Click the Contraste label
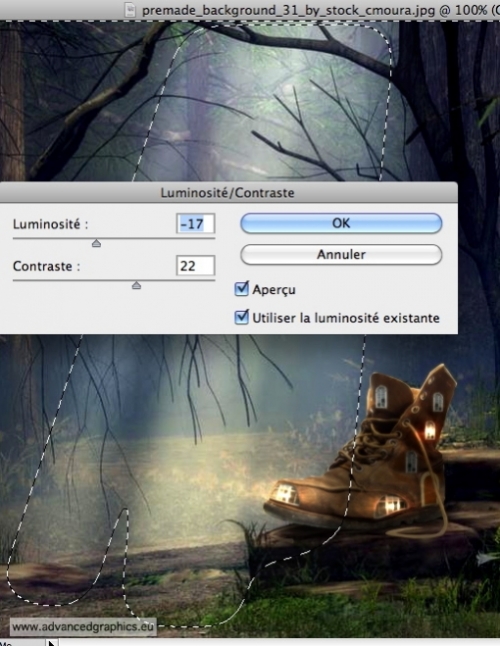Screen dimensions: 500x646 [x=46, y=266]
